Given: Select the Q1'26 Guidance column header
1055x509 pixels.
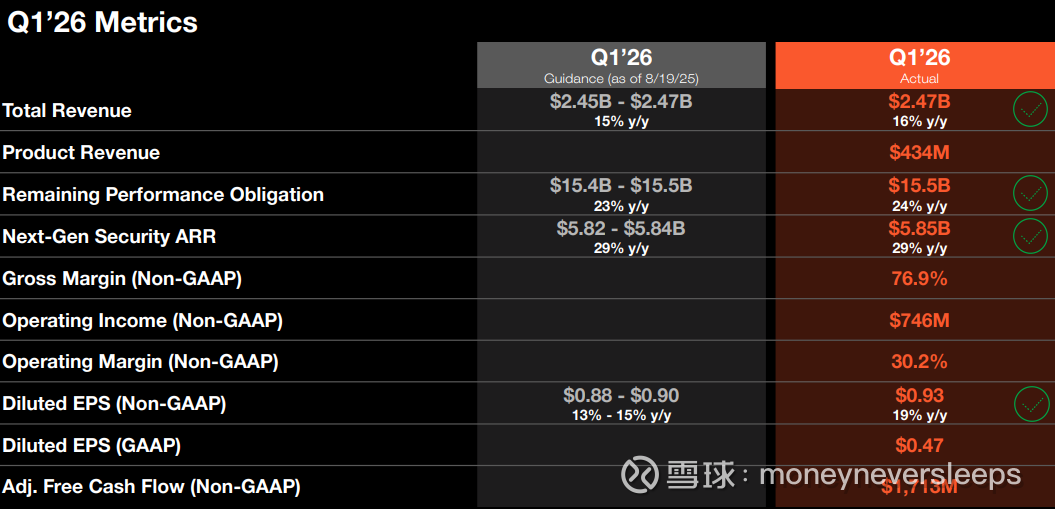Looking at the screenshot, I should pyautogui.click(x=621, y=65).
